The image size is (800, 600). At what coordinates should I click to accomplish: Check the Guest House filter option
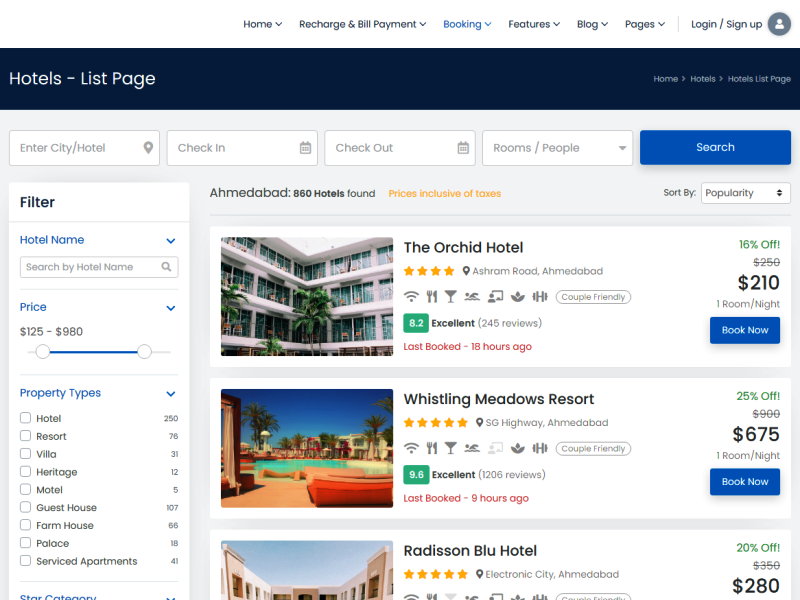[25, 507]
